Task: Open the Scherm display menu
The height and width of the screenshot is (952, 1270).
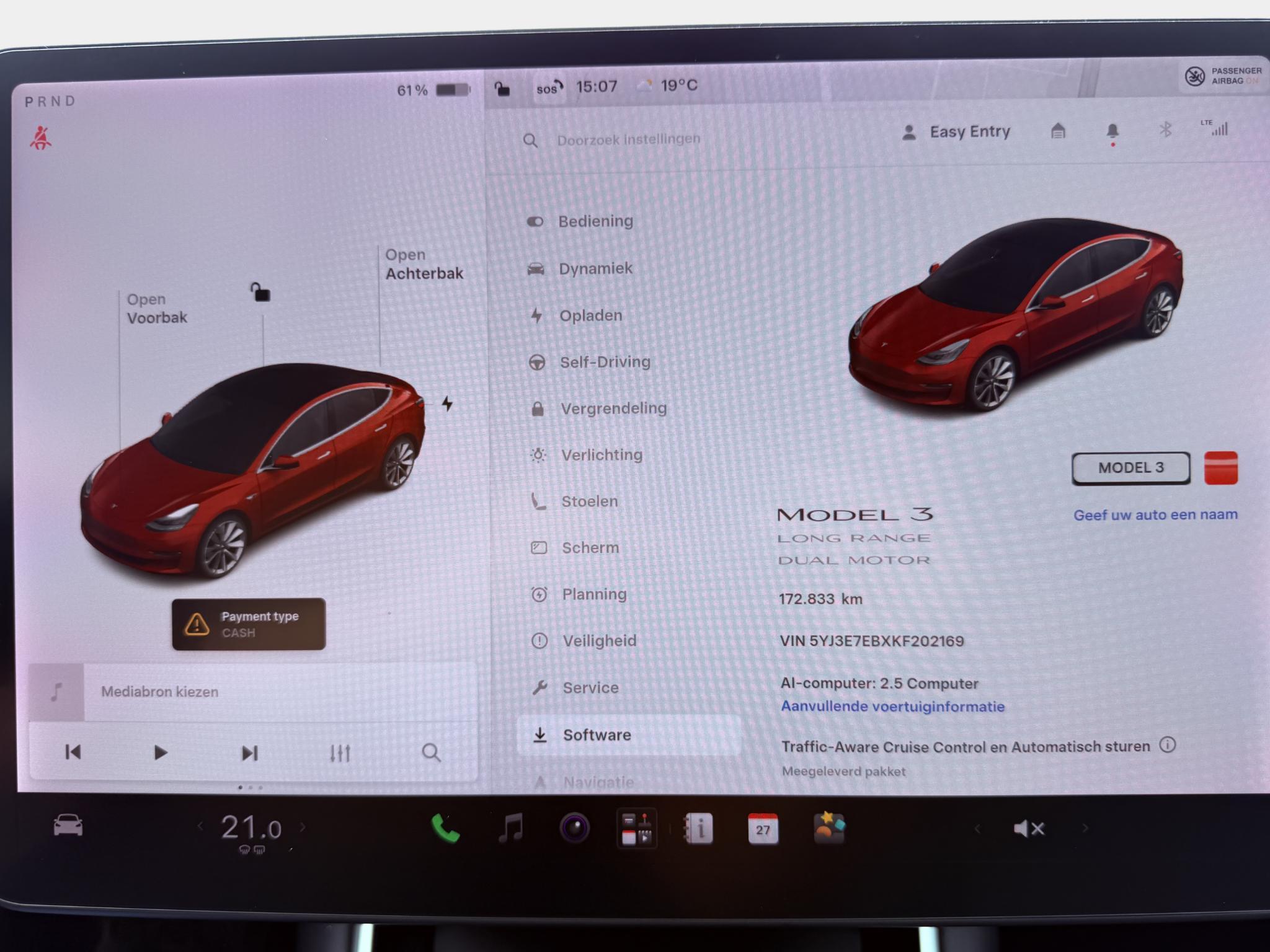Action: pos(575,548)
